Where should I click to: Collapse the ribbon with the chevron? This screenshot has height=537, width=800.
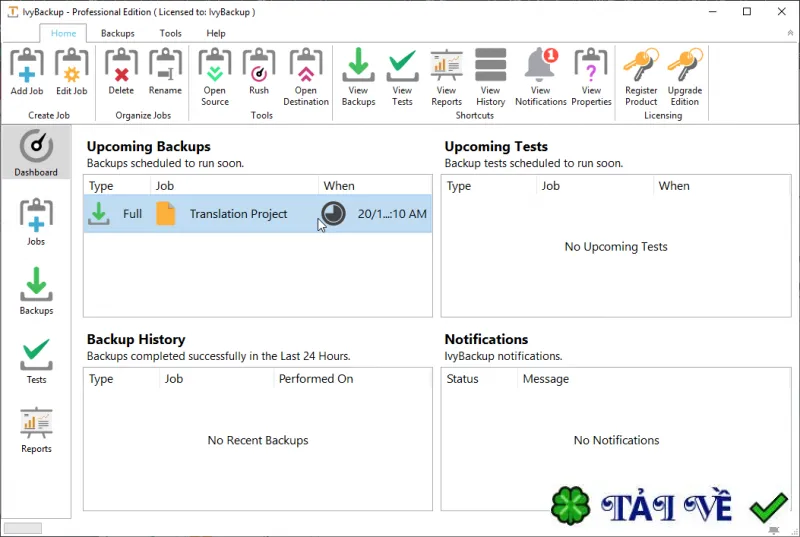[790, 33]
